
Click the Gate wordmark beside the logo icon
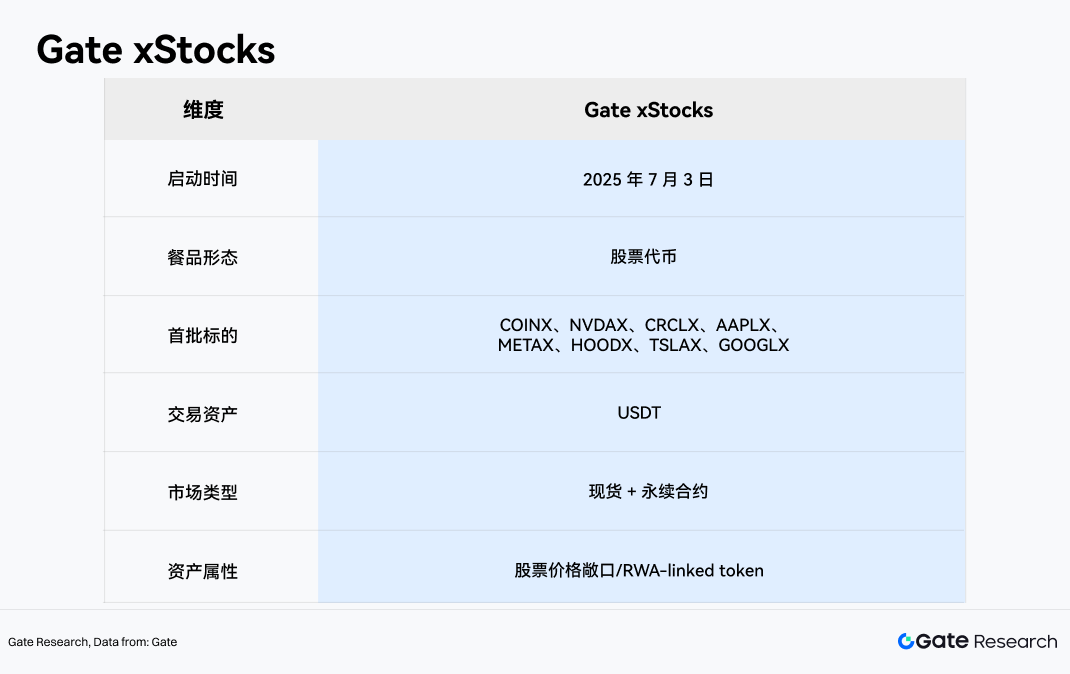pyautogui.click(x=942, y=641)
